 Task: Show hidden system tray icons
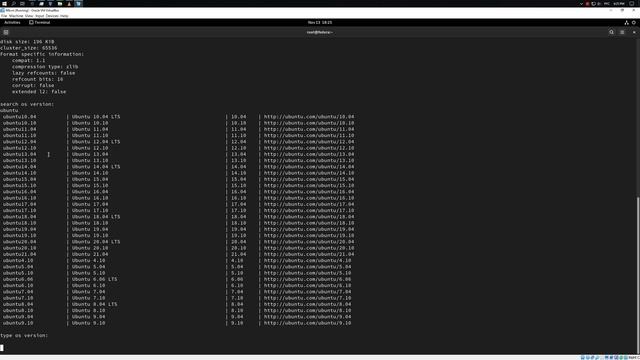click(x=581, y=3)
